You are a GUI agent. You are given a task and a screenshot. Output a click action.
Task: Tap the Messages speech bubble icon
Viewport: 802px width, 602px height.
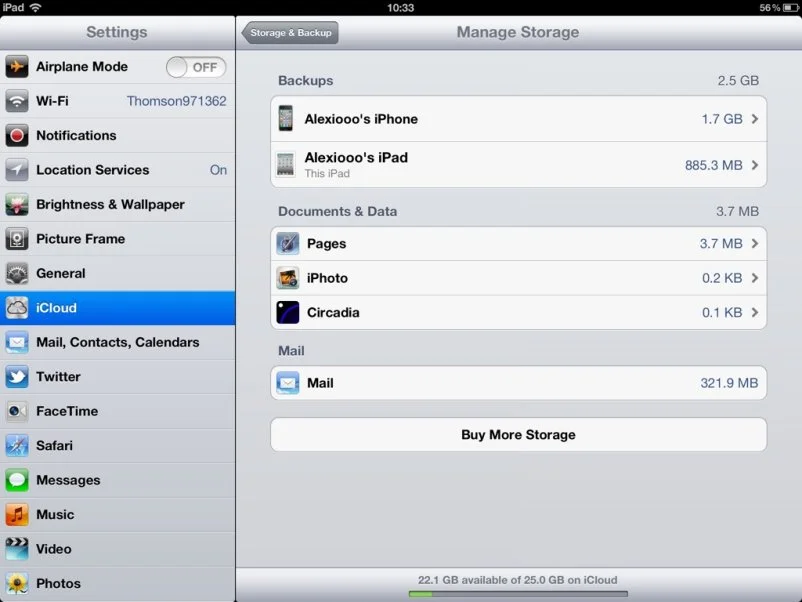pos(17,480)
